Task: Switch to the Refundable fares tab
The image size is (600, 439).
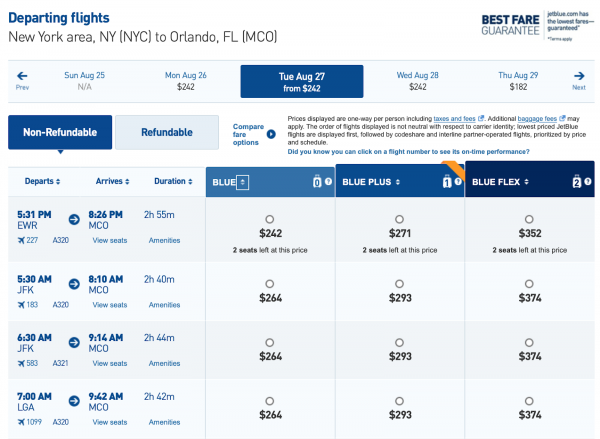Action: tap(166, 132)
